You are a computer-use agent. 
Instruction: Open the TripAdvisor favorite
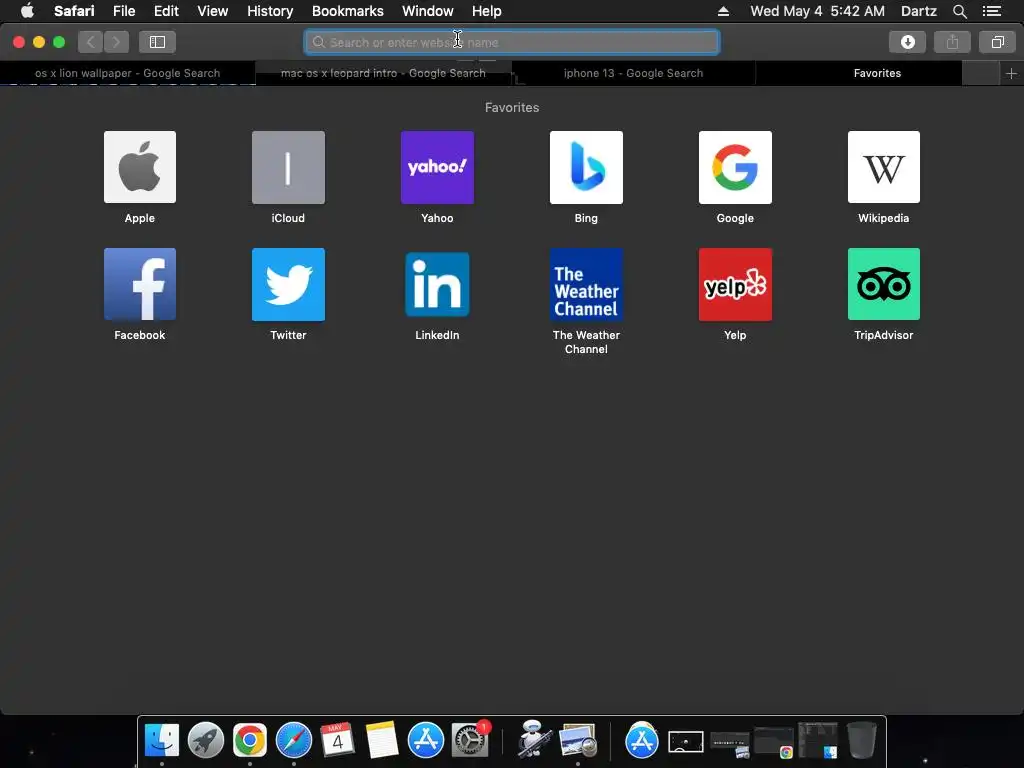(884, 284)
